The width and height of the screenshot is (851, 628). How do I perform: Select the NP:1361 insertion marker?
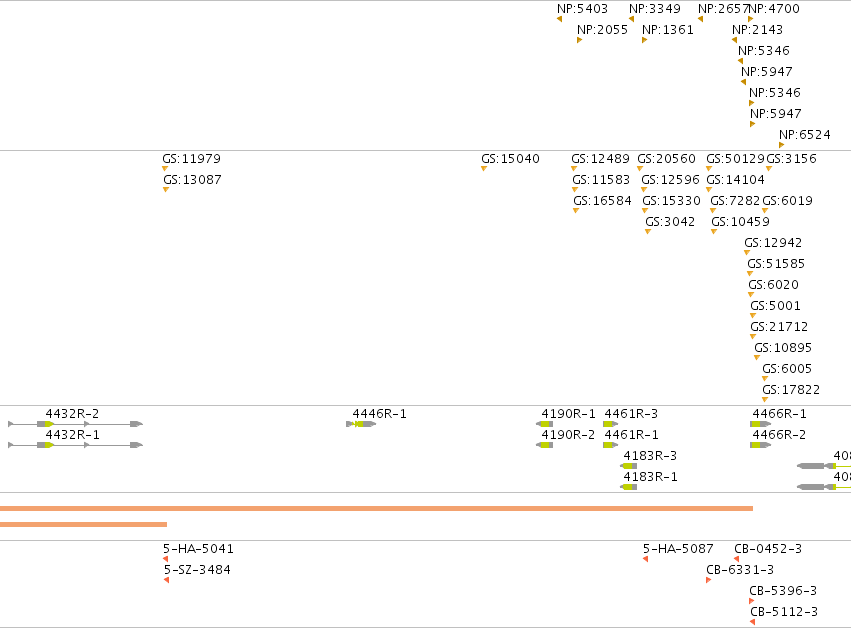(645, 40)
